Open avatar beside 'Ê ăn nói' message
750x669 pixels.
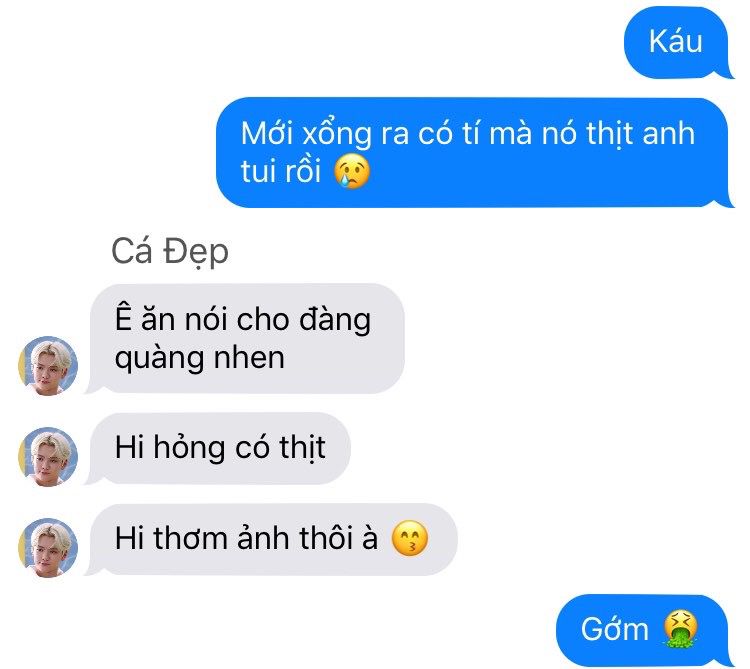pyautogui.click(x=48, y=366)
